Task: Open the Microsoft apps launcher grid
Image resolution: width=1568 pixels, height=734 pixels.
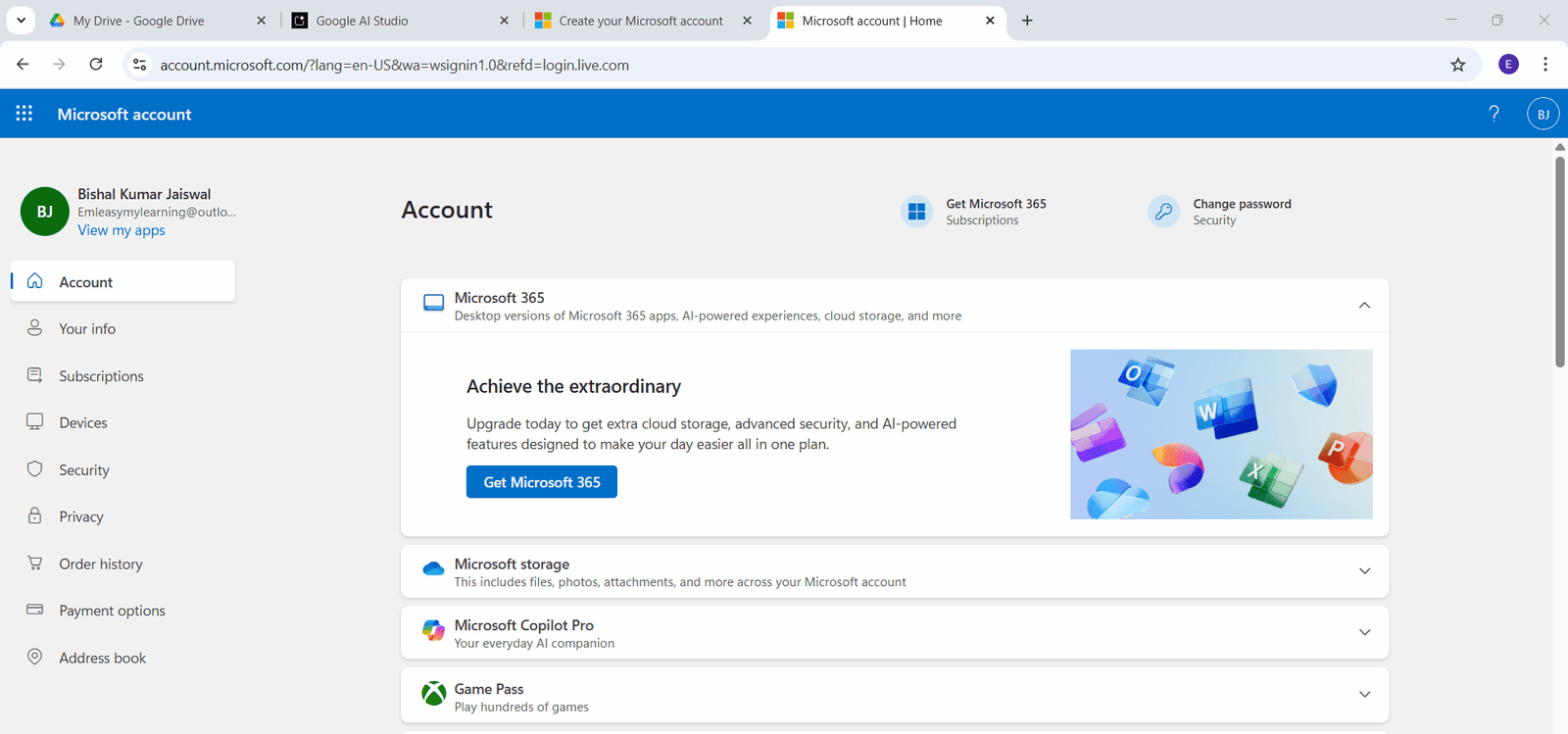Action: pyautogui.click(x=24, y=114)
